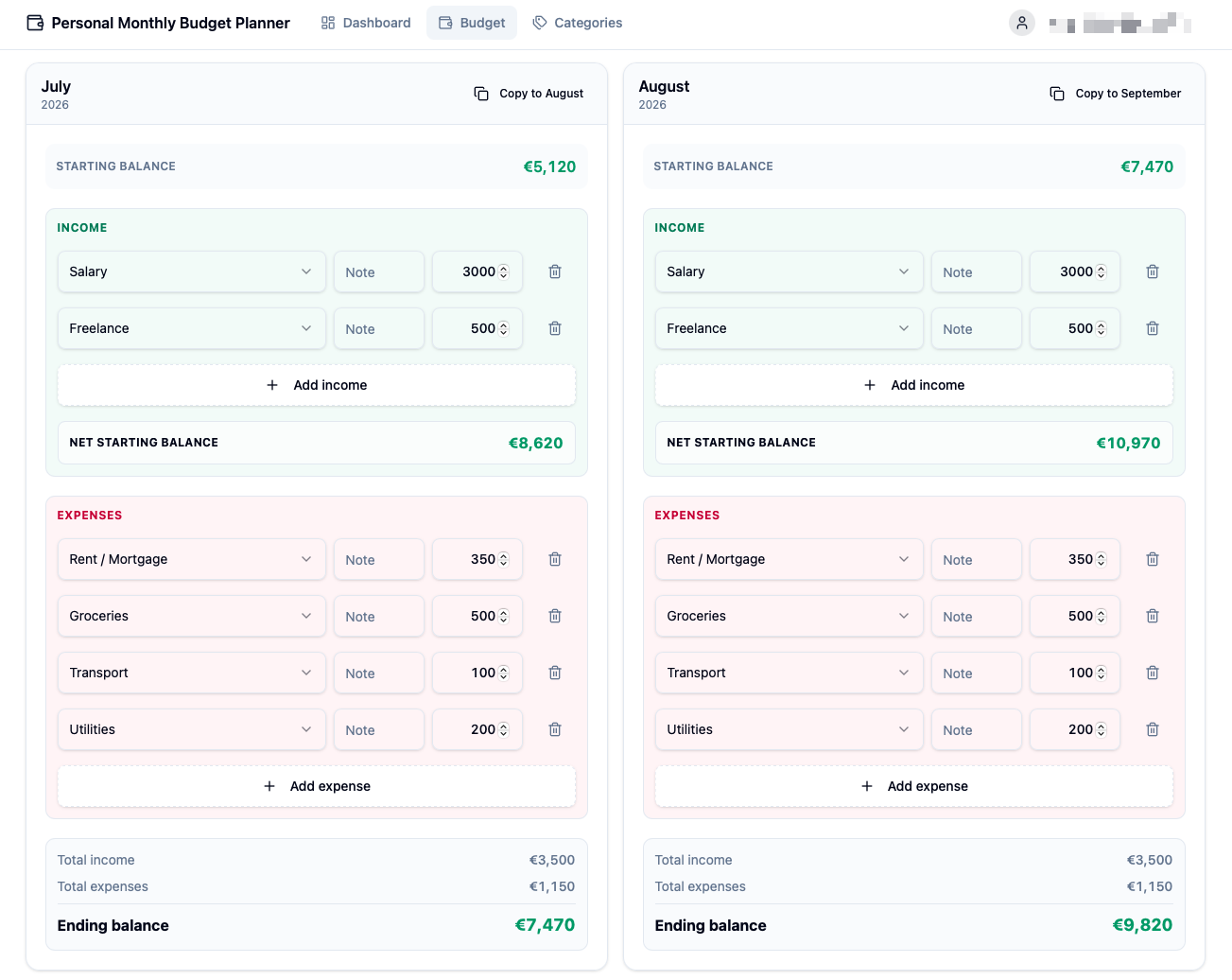Click the wallet logo beside Personal Monthly Budget Planner

click(x=35, y=23)
